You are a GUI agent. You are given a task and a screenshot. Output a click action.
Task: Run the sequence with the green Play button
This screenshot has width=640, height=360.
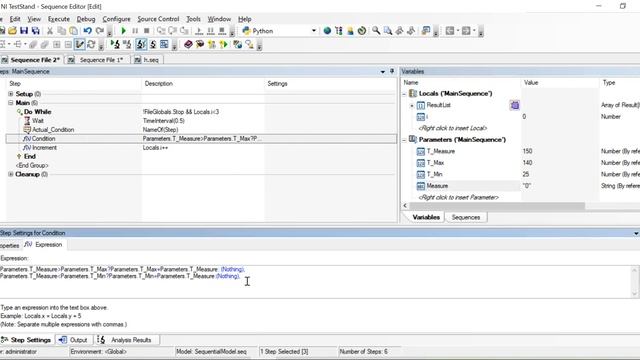[x=123, y=31]
